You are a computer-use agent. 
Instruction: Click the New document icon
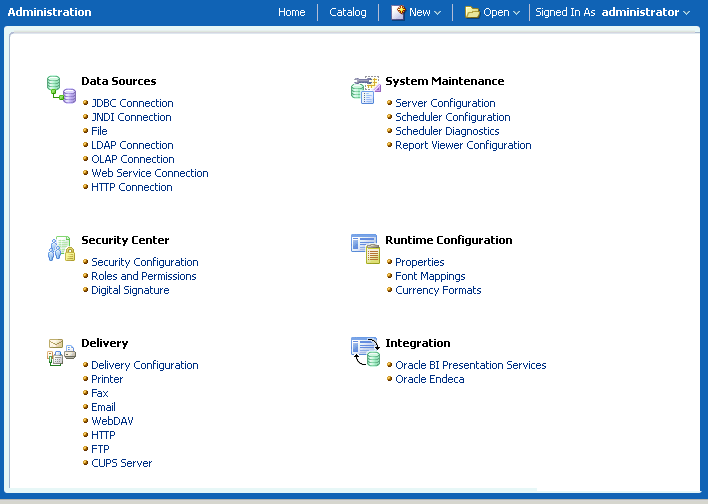(398, 12)
